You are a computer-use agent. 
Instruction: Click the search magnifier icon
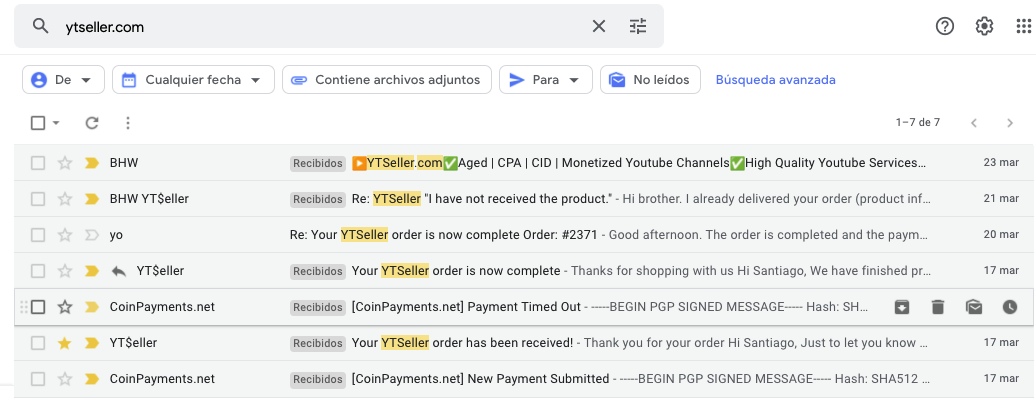point(41,26)
